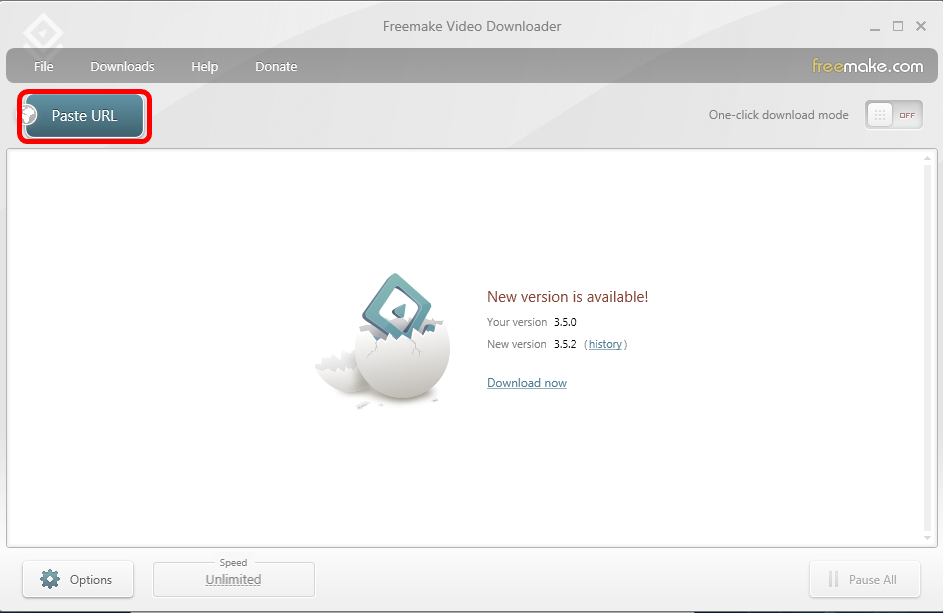The image size is (943, 613).
Task: Click the pause bars icon in Pause All
Action: (x=833, y=579)
